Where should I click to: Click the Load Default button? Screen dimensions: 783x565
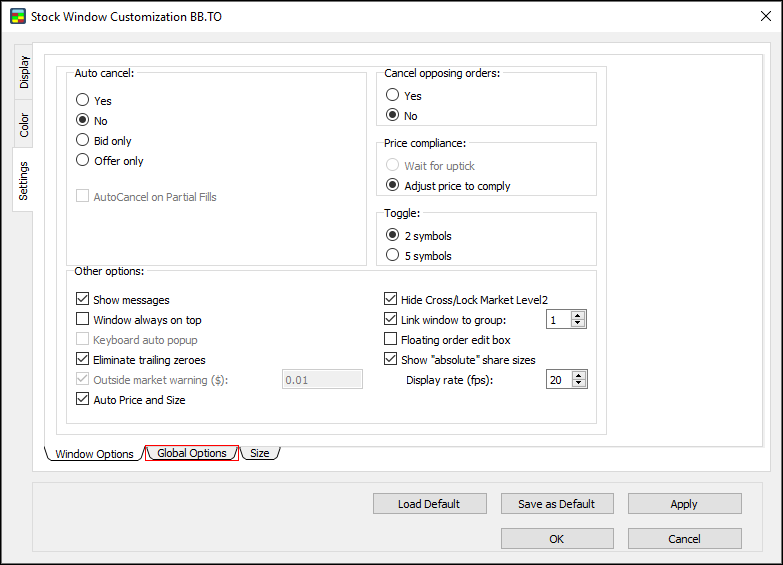coord(429,504)
